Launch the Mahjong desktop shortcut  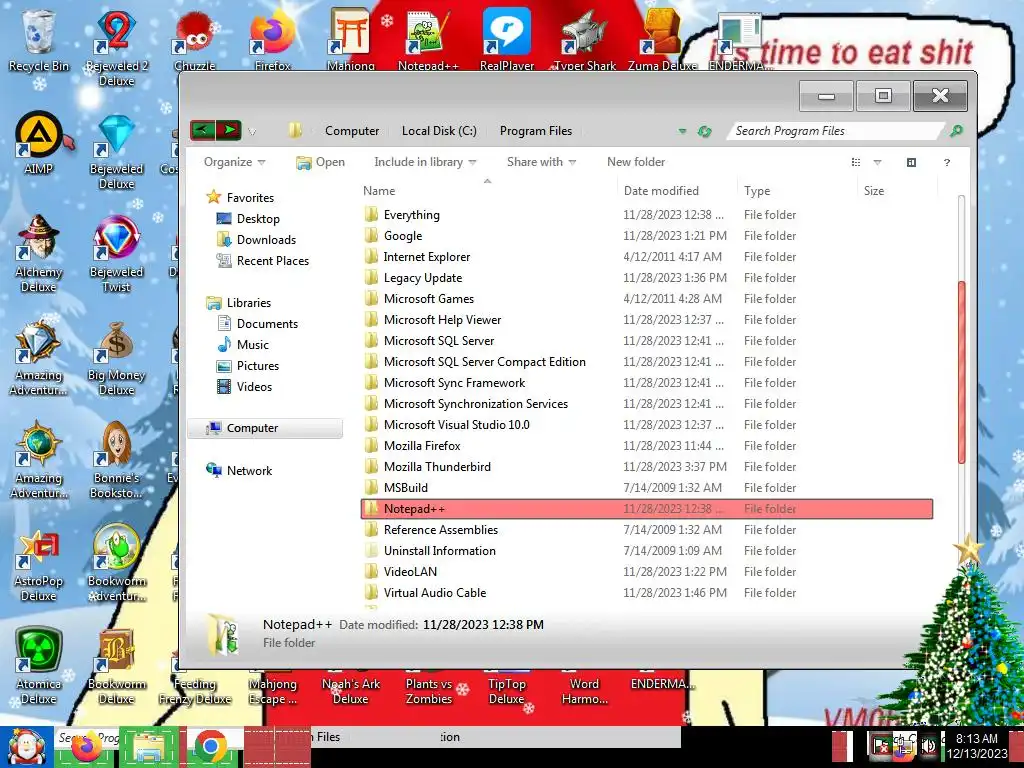click(351, 40)
